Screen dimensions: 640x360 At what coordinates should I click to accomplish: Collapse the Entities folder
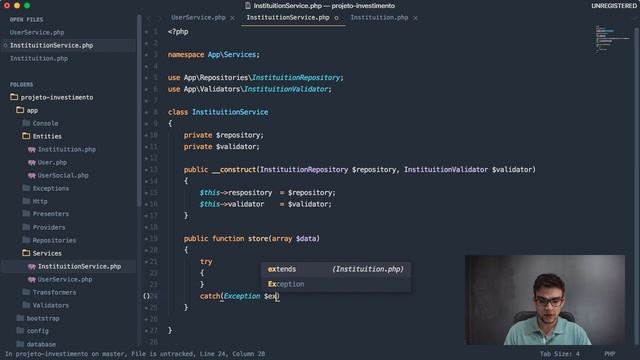(x=27, y=136)
